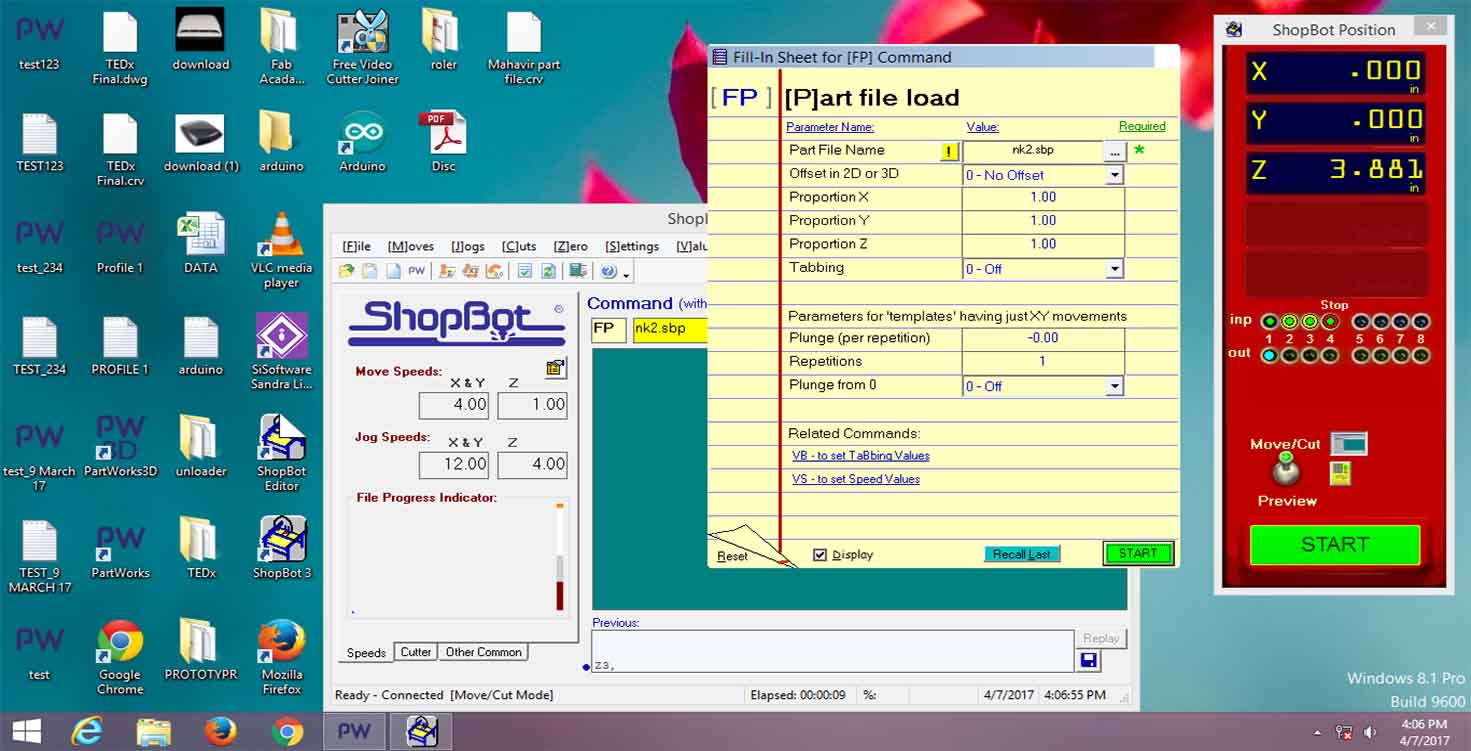Click Reset on the Fill-In Sheet
This screenshot has height=751, width=1471.
pos(732,556)
